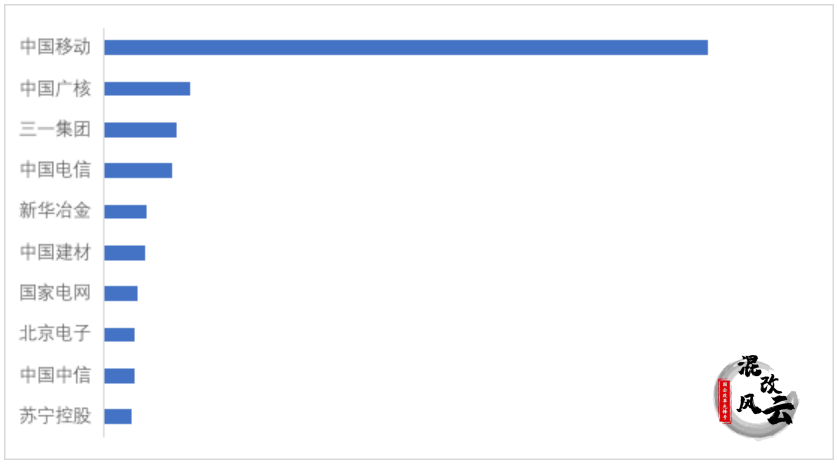
Task: Select the 中国中信 bar
Action: tap(120, 376)
